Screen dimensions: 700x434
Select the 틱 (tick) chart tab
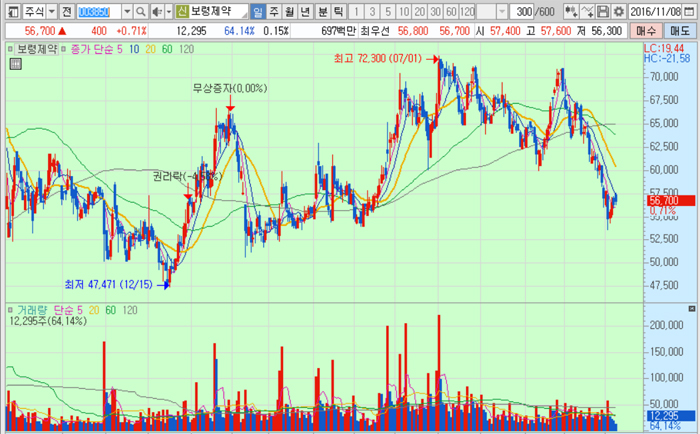coord(338,11)
